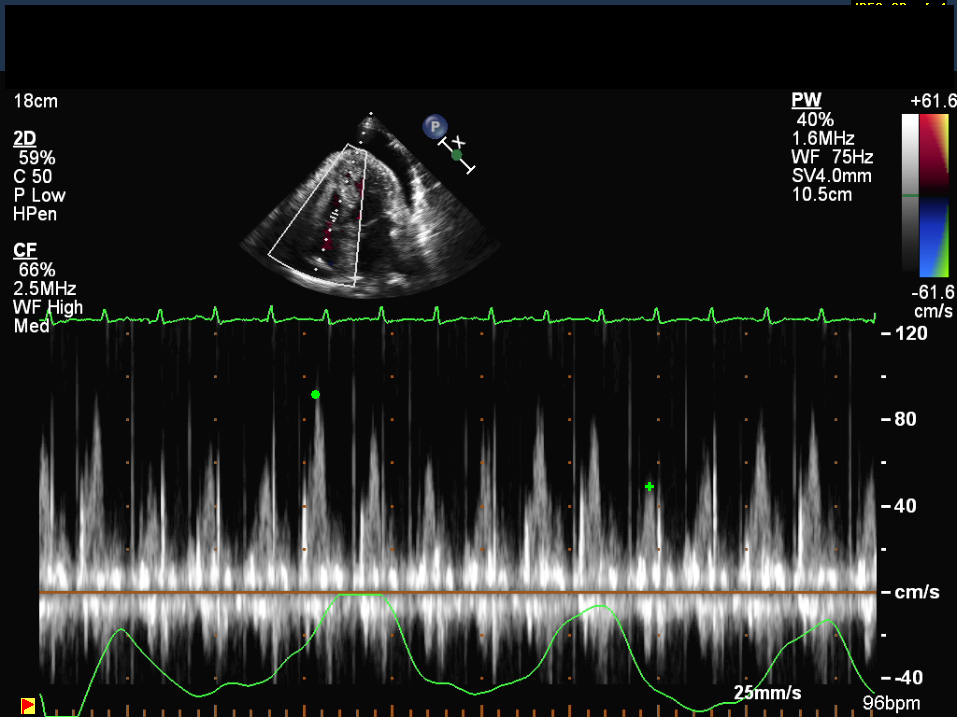Click the blue P probe orientation marker
The height and width of the screenshot is (717, 957).
[434, 126]
